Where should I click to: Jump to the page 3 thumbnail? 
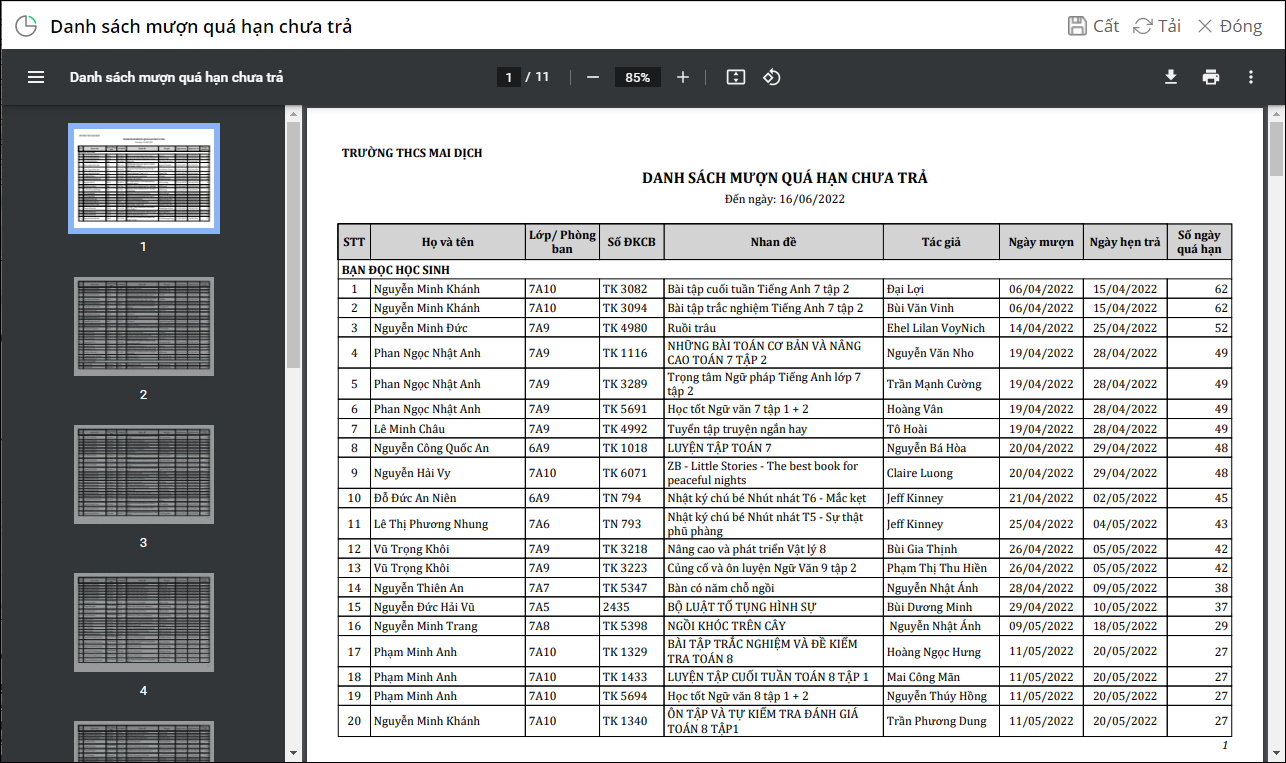tap(143, 475)
